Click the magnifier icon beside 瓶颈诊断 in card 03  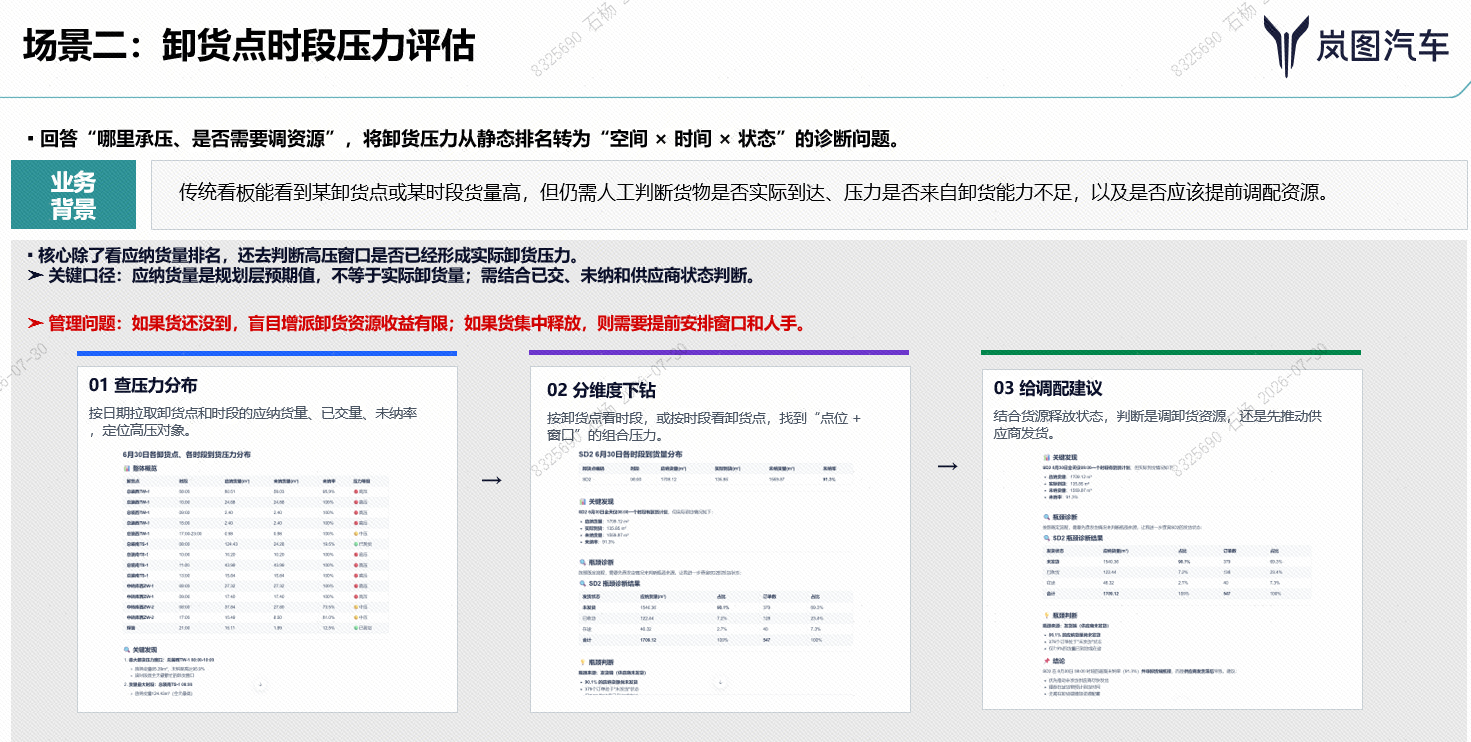click(1047, 517)
